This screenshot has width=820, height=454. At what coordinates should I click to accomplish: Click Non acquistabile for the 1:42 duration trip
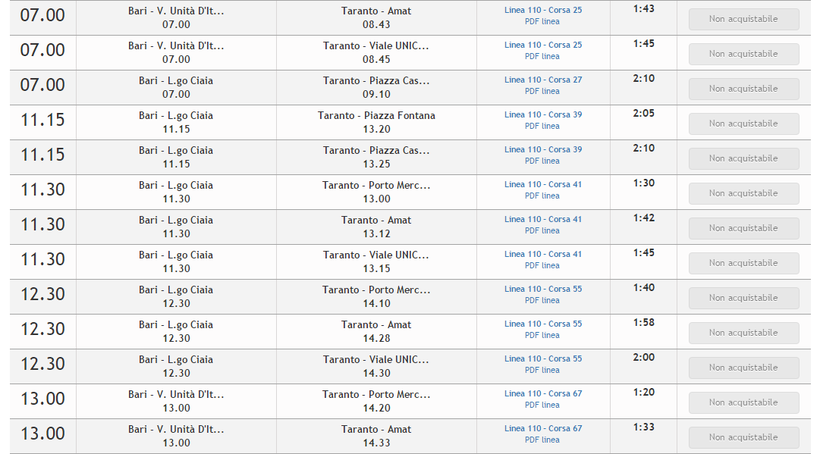(744, 228)
